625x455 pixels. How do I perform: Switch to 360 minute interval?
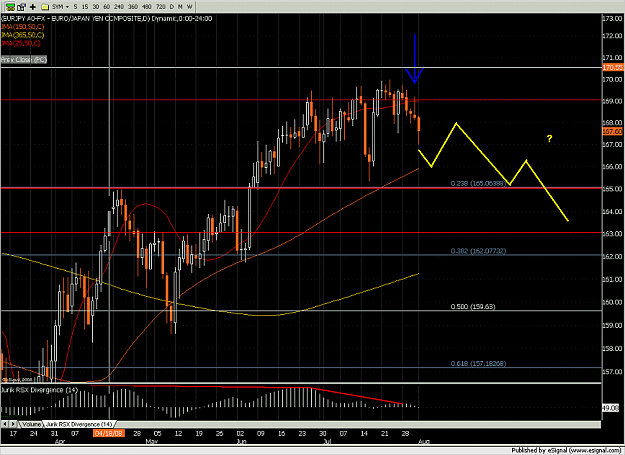[x=133, y=7]
